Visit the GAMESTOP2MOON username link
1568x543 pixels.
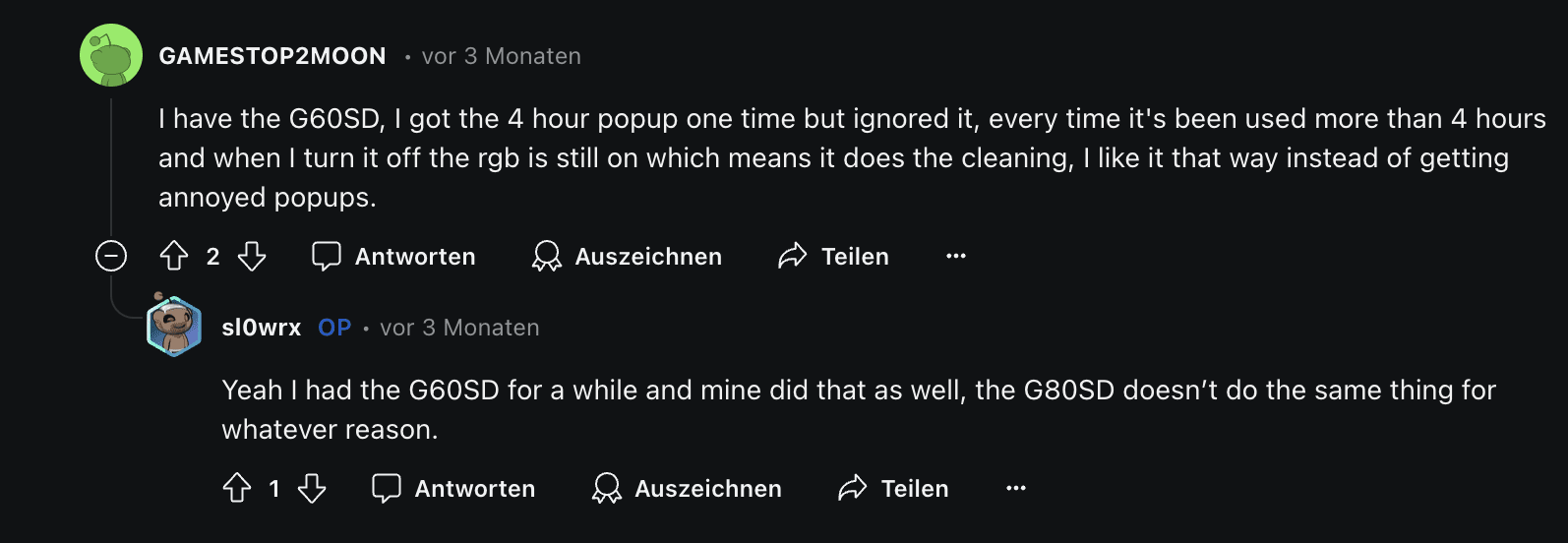272,56
